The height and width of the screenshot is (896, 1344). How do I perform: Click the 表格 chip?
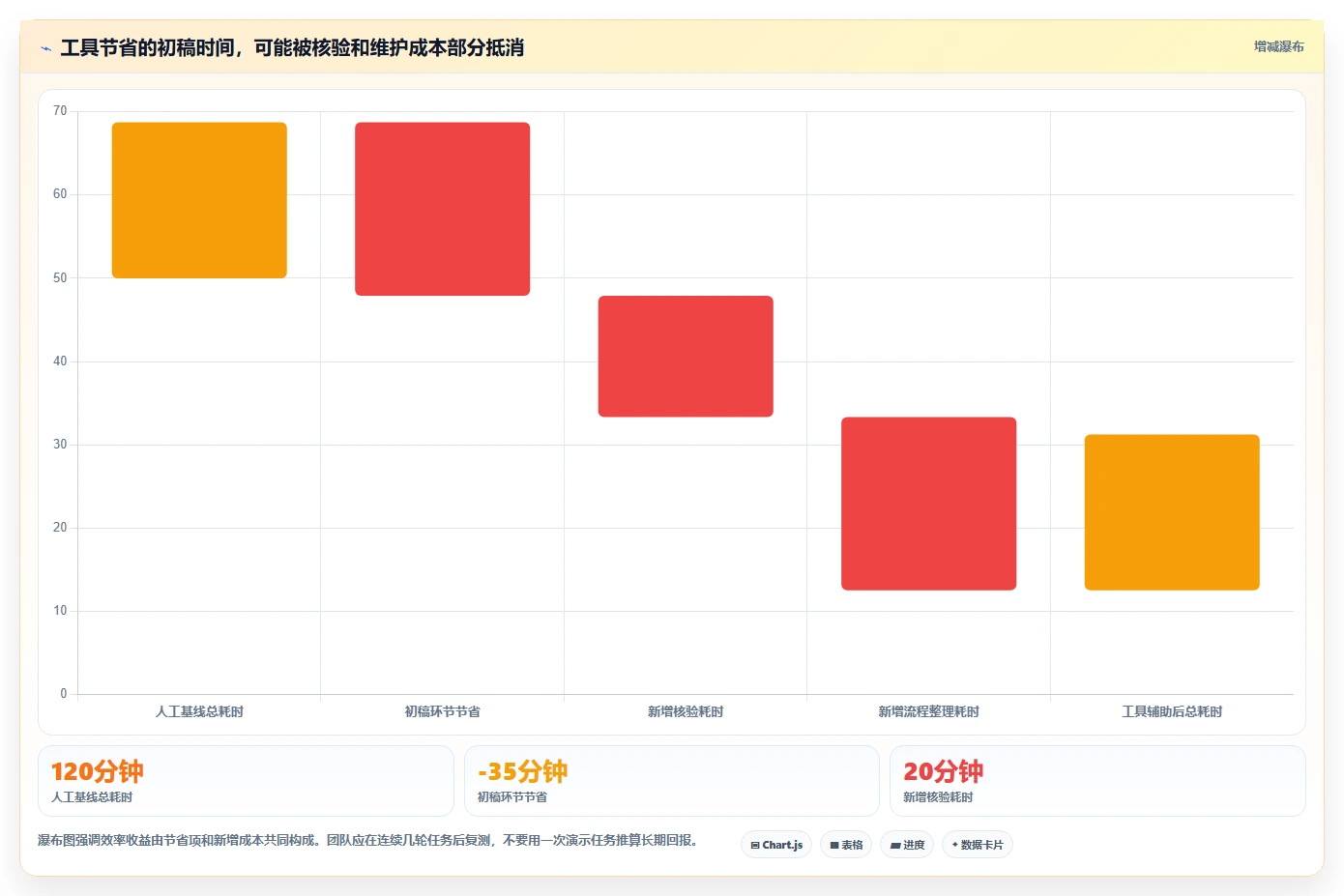(846, 845)
